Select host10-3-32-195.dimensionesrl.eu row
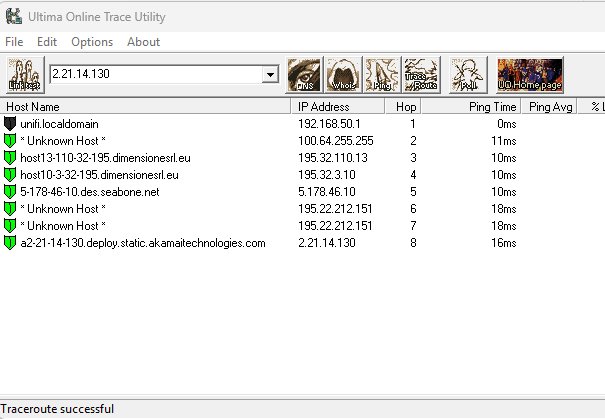Screen dimensions: 605x419 tap(302, 175)
